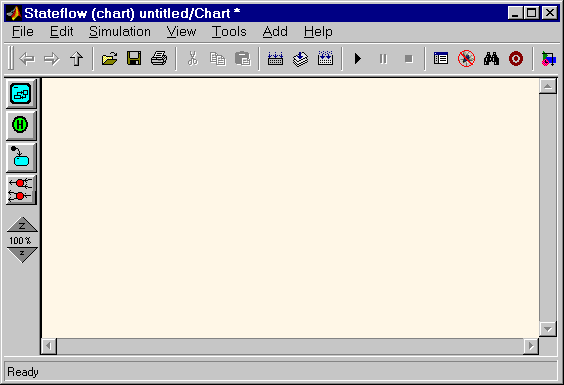
Task: Zoom in with the upper Z arrow
Action: [x=22, y=225]
